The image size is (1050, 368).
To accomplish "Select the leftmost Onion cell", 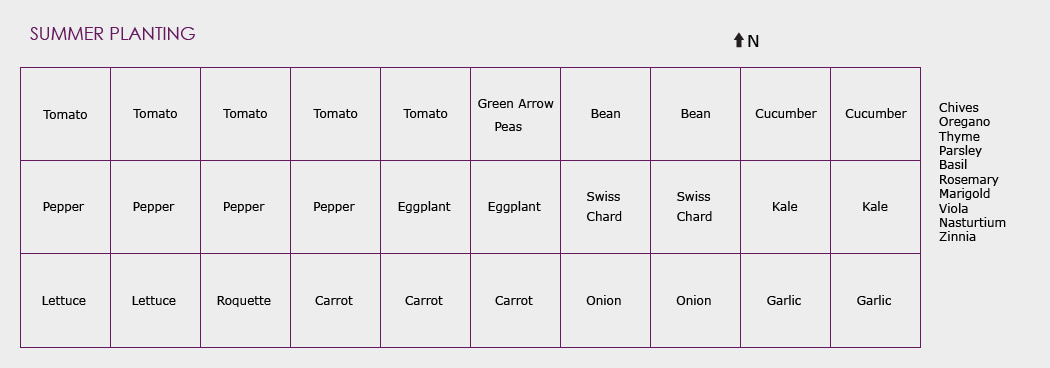I will pos(605,300).
